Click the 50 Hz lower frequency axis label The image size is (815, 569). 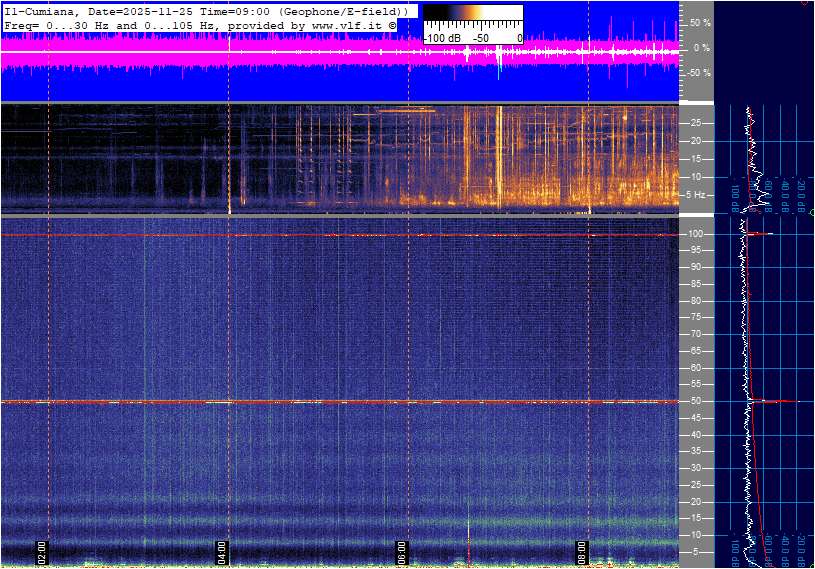[695, 402]
